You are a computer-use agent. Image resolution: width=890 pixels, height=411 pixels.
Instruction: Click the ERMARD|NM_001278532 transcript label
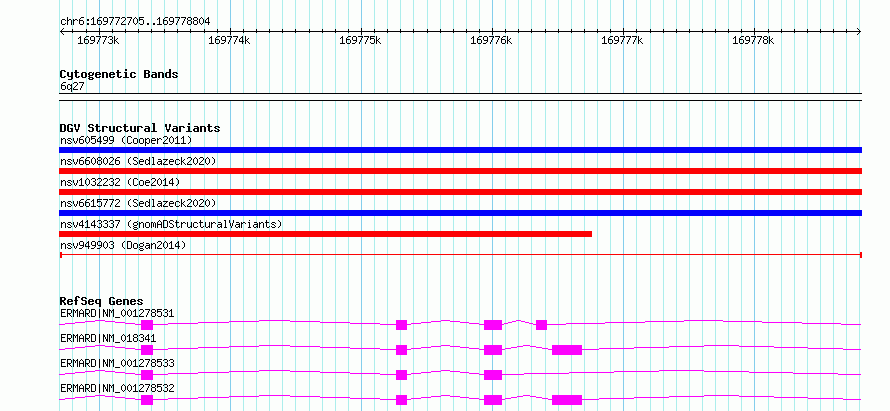click(117, 388)
